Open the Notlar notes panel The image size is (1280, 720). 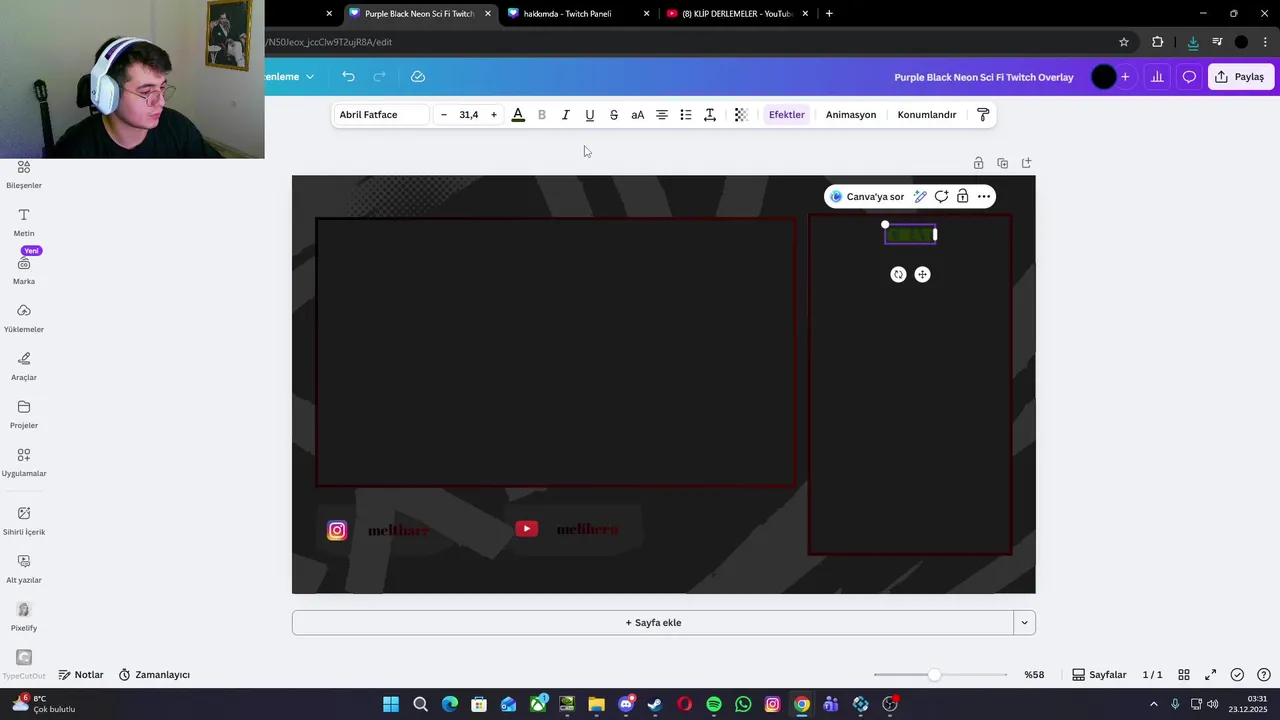81,675
